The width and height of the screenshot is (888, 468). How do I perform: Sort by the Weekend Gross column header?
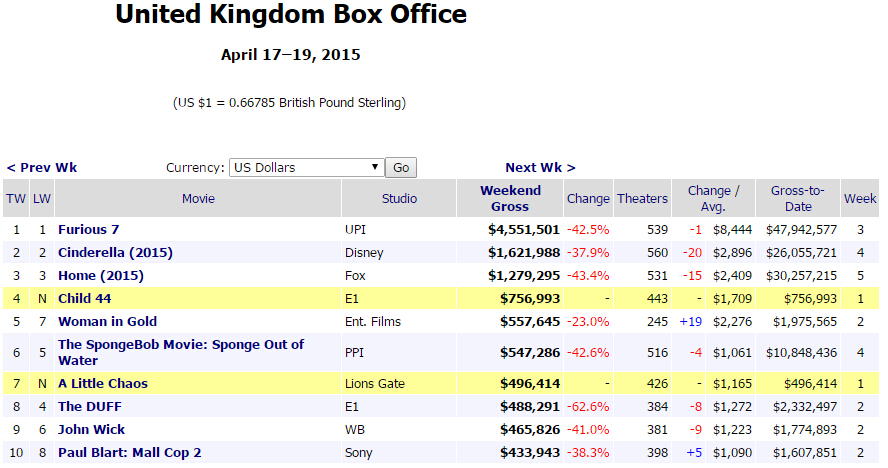coord(510,198)
